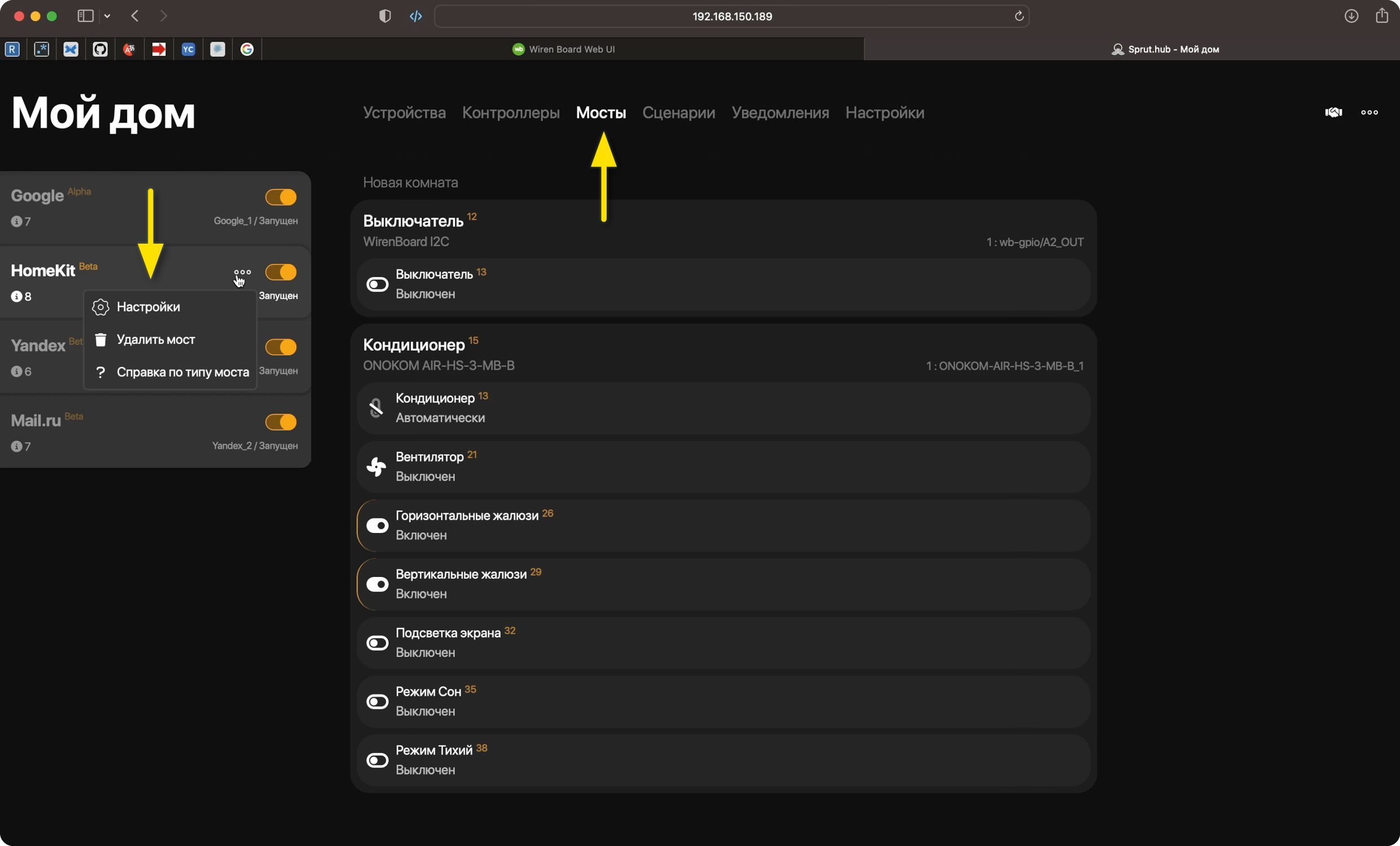This screenshot has height=846, width=1400.
Task: Click the GitHub bookmark icon
Action: coord(100,50)
